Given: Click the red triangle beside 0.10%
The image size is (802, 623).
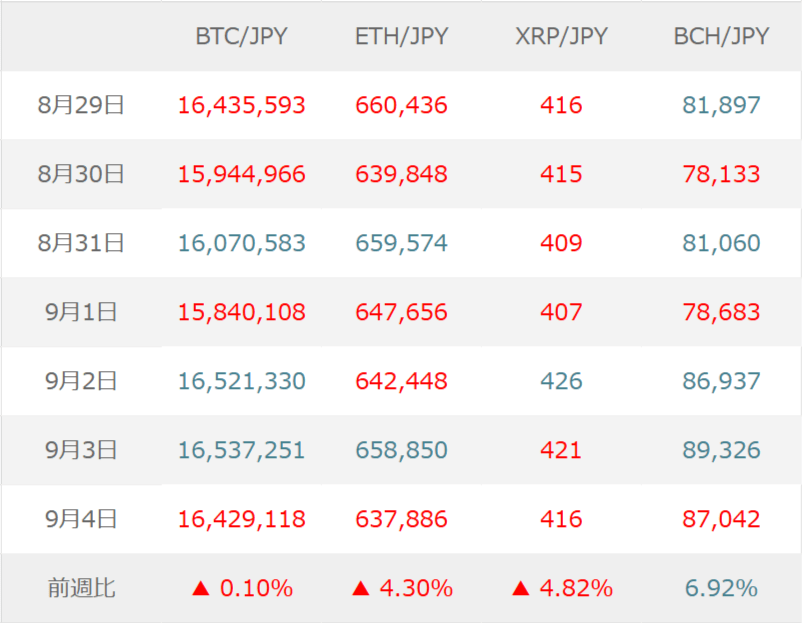Looking at the screenshot, I should pos(200,589).
